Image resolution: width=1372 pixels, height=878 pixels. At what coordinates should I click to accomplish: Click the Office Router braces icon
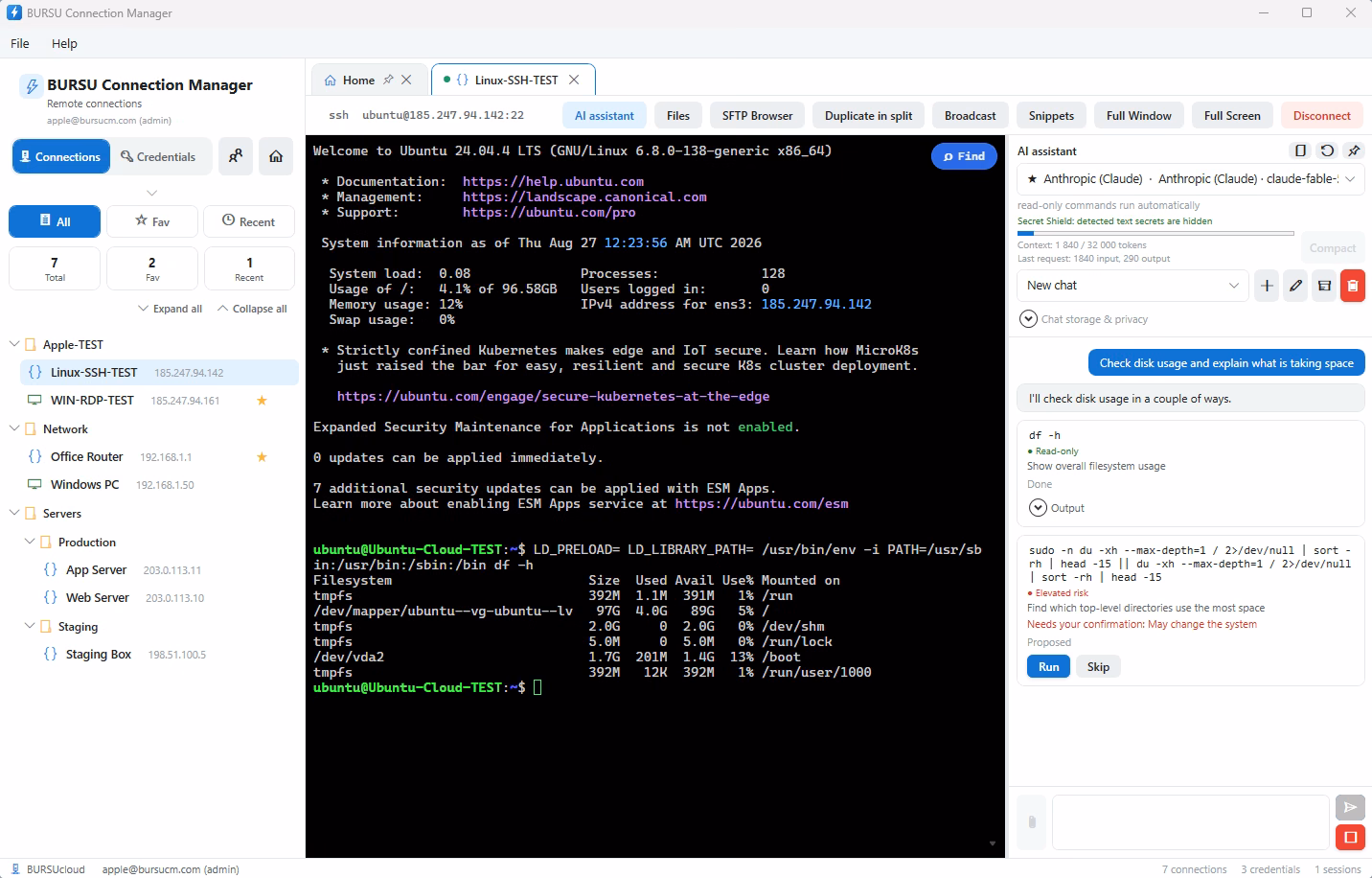coord(35,456)
